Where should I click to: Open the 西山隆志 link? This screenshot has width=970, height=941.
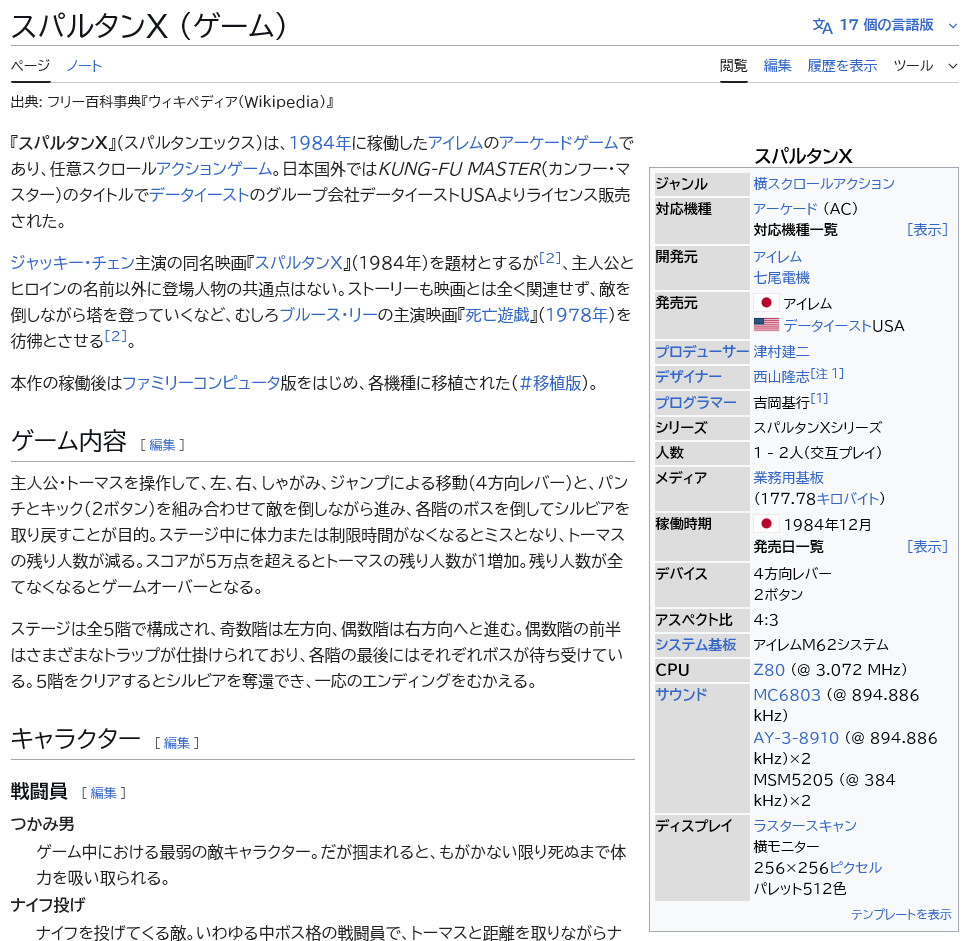pos(781,377)
